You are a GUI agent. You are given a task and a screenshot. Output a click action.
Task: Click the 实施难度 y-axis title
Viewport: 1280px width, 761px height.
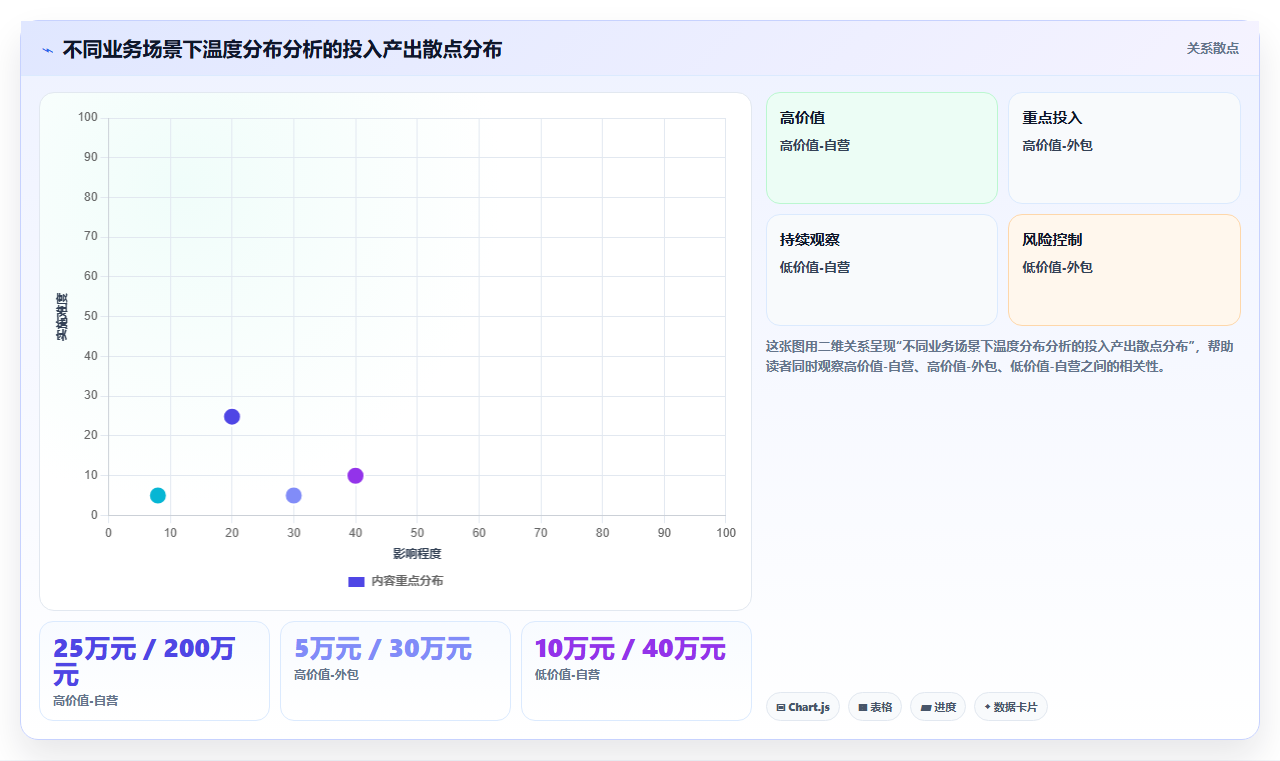(62, 317)
